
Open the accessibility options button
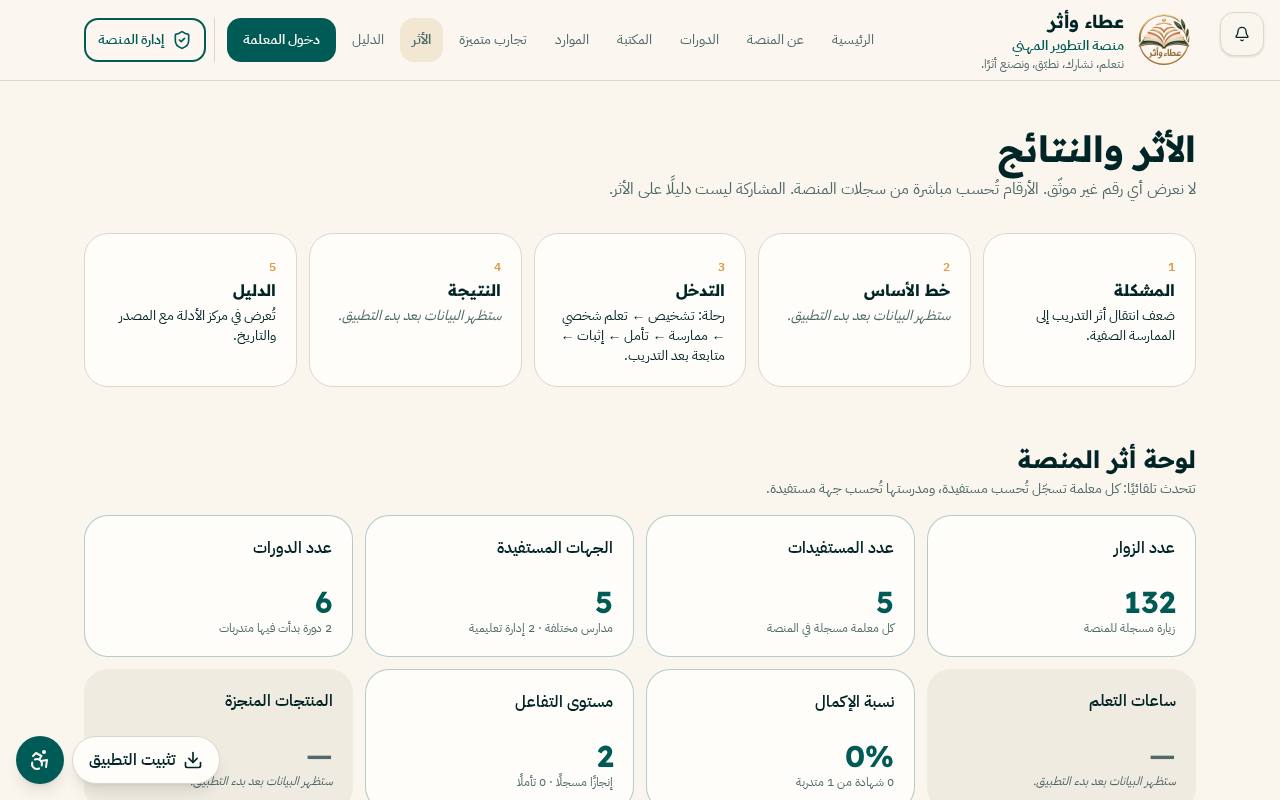tap(40, 760)
